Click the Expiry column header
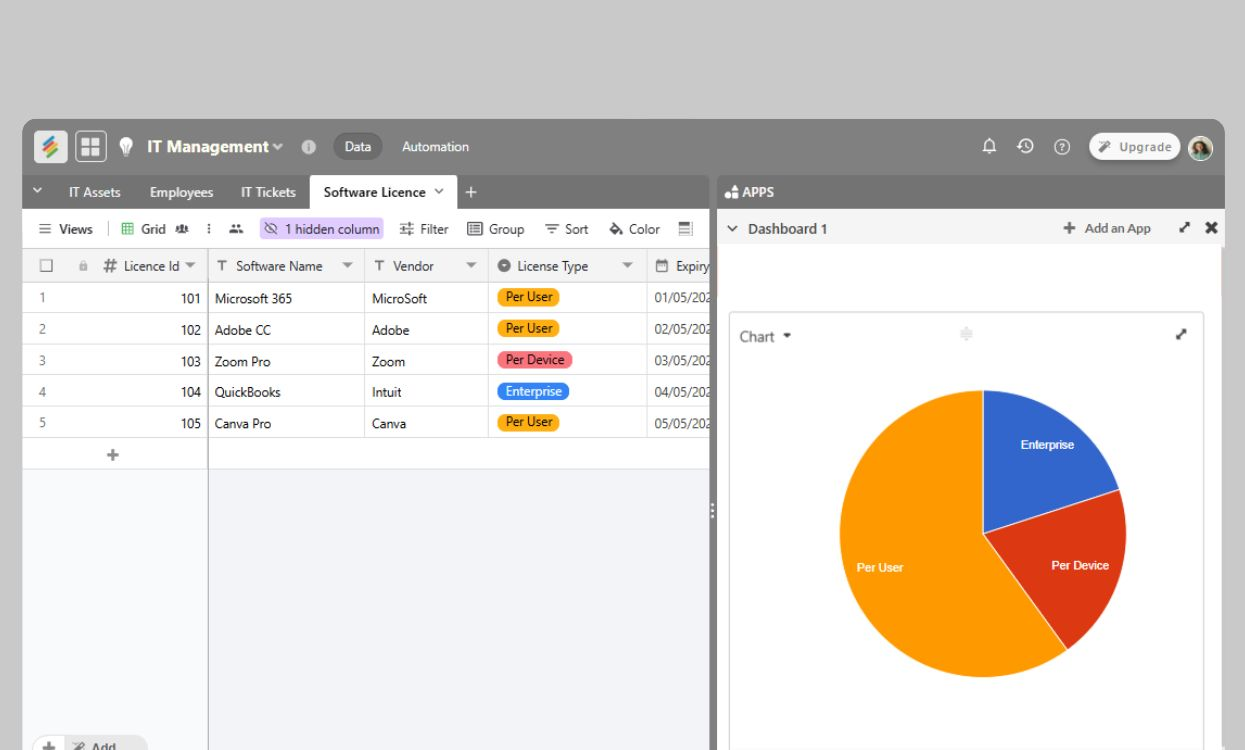Screen dimensions: 1245x750 [x=680, y=266]
